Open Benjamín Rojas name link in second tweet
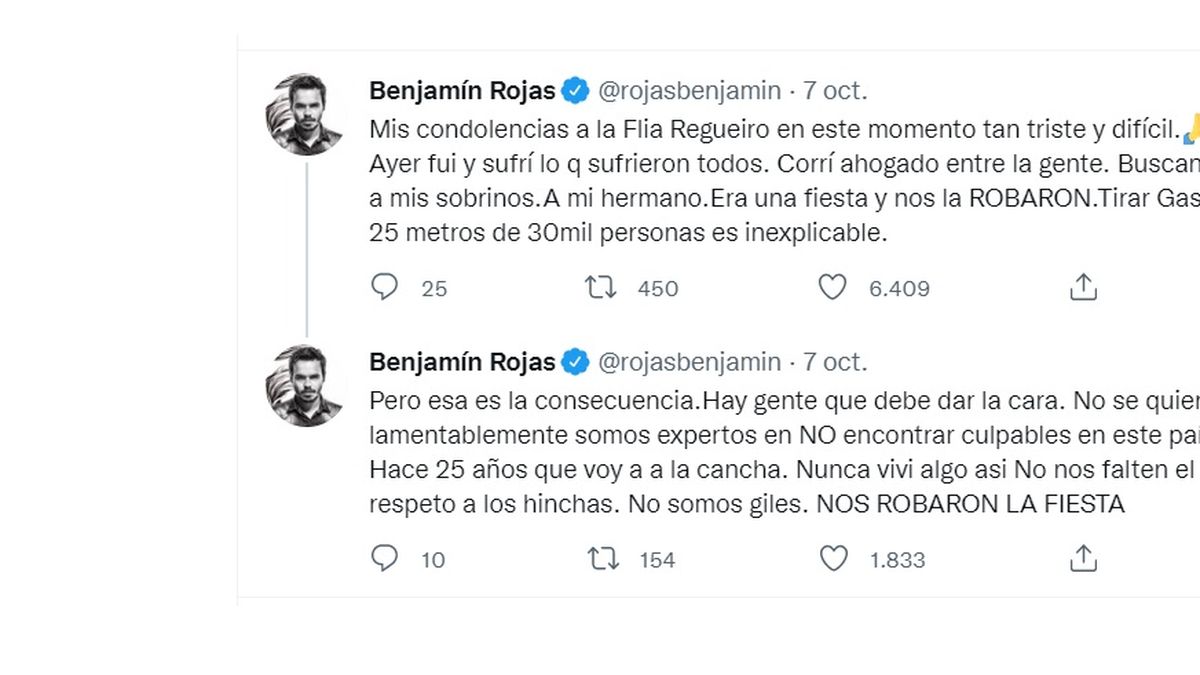The height and width of the screenshot is (675, 1200). pos(462,362)
